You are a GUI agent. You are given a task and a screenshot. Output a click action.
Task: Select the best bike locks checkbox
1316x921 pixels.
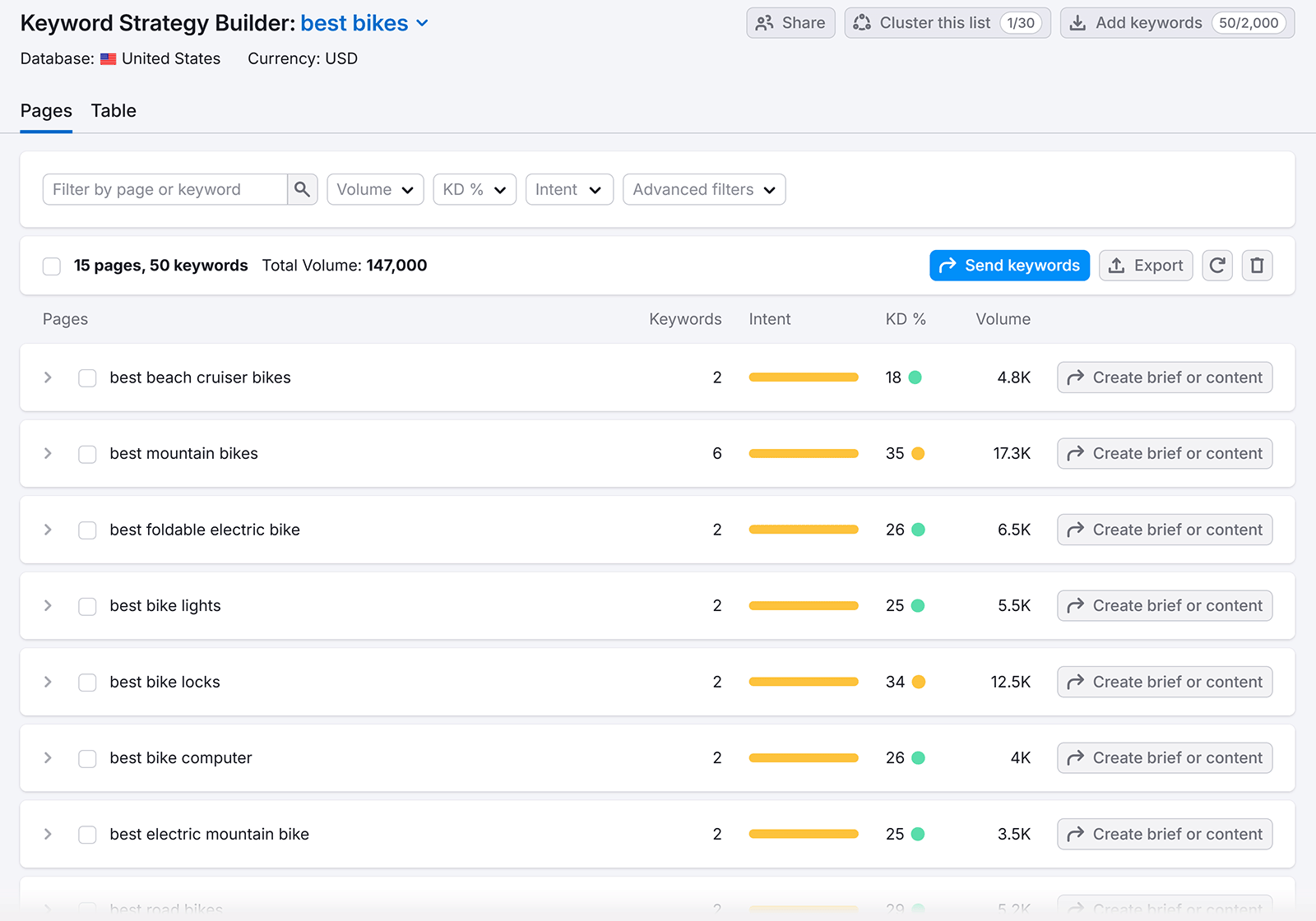tap(87, 682)
